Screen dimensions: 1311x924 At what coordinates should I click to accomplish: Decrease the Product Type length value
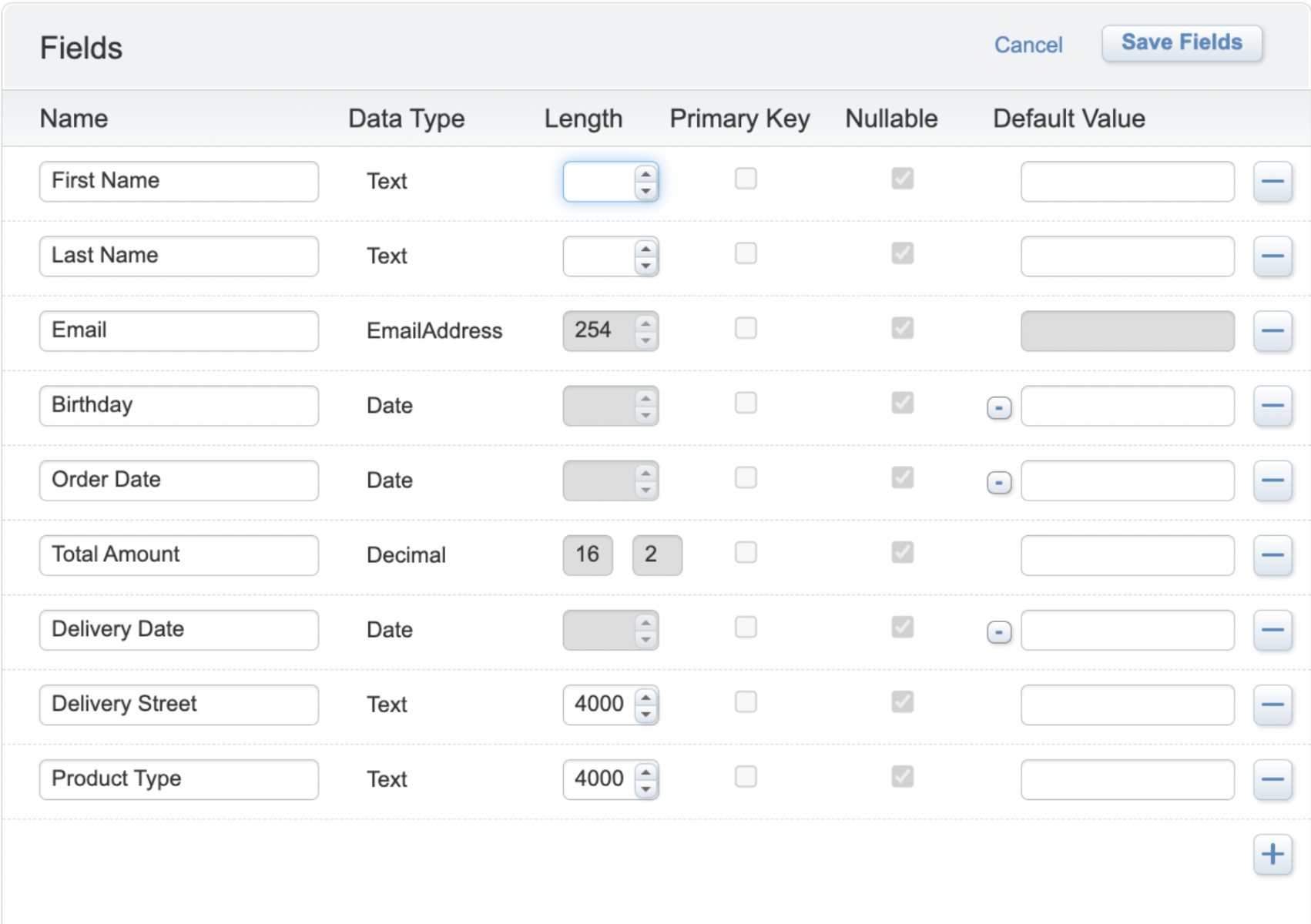pos(645,788)
